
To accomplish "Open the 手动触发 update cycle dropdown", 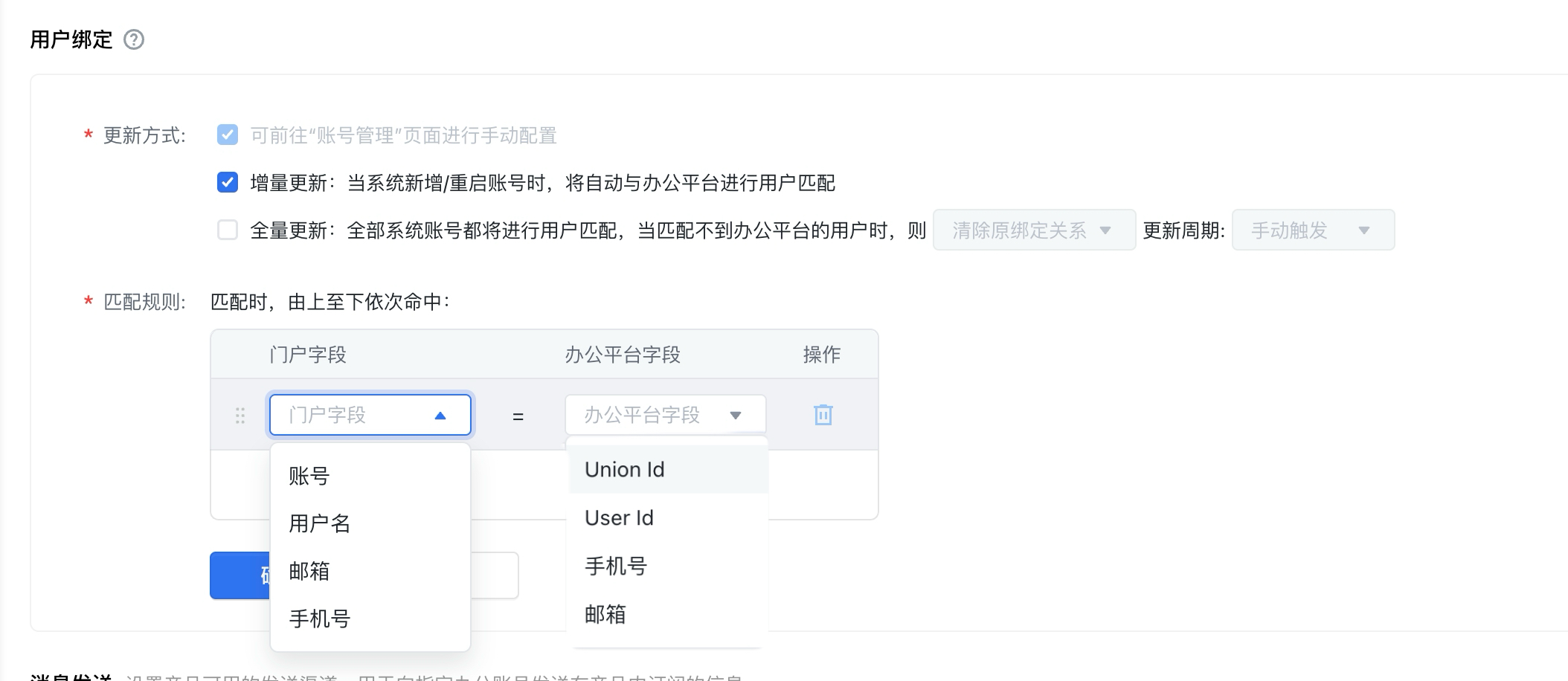I will point(1314,230).
